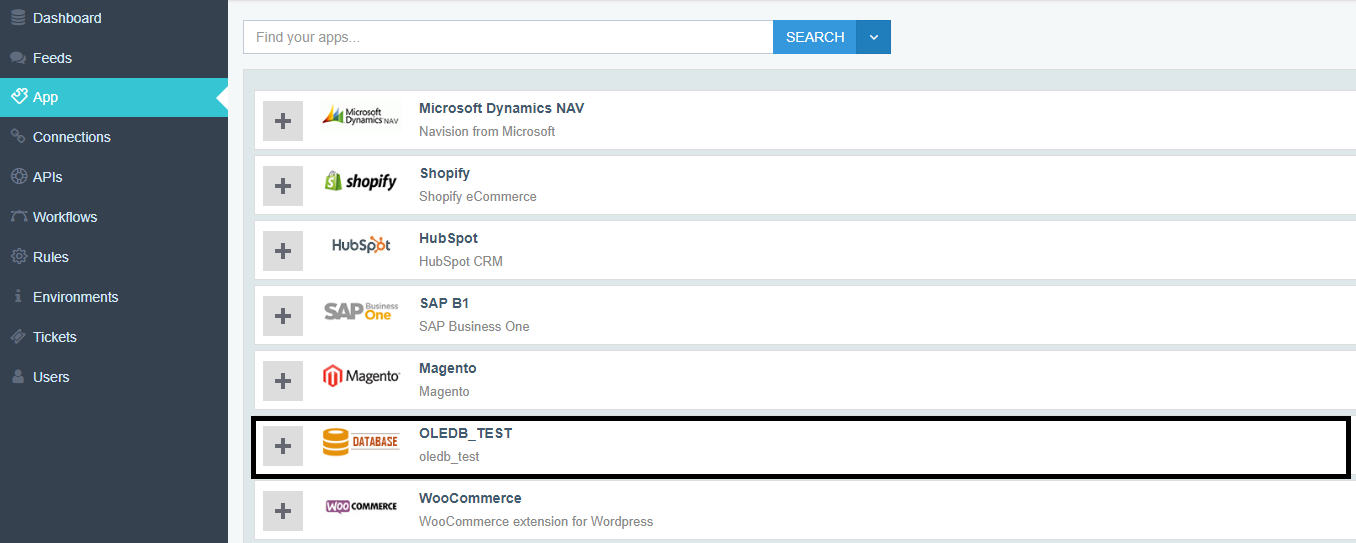Open the Environments menu item
The image size is (1356, 543).
[75, 297]
